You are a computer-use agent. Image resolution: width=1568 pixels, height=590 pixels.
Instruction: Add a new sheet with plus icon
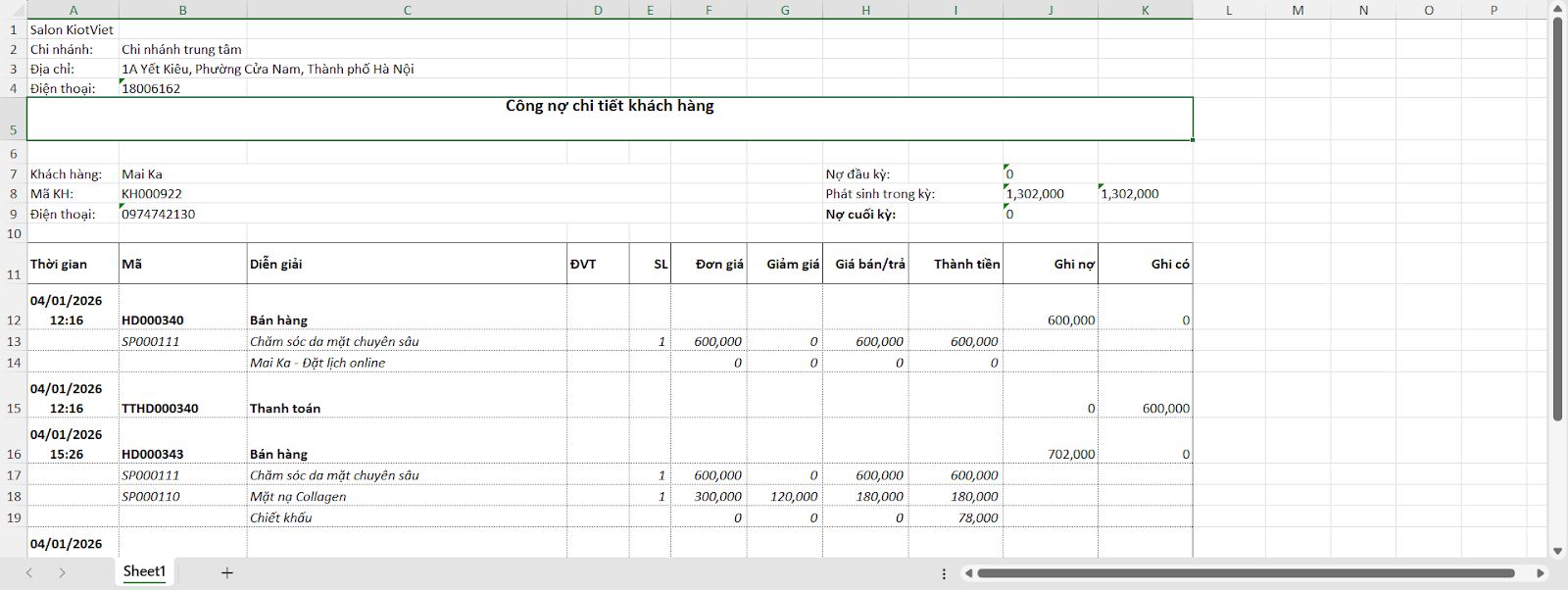227,572
